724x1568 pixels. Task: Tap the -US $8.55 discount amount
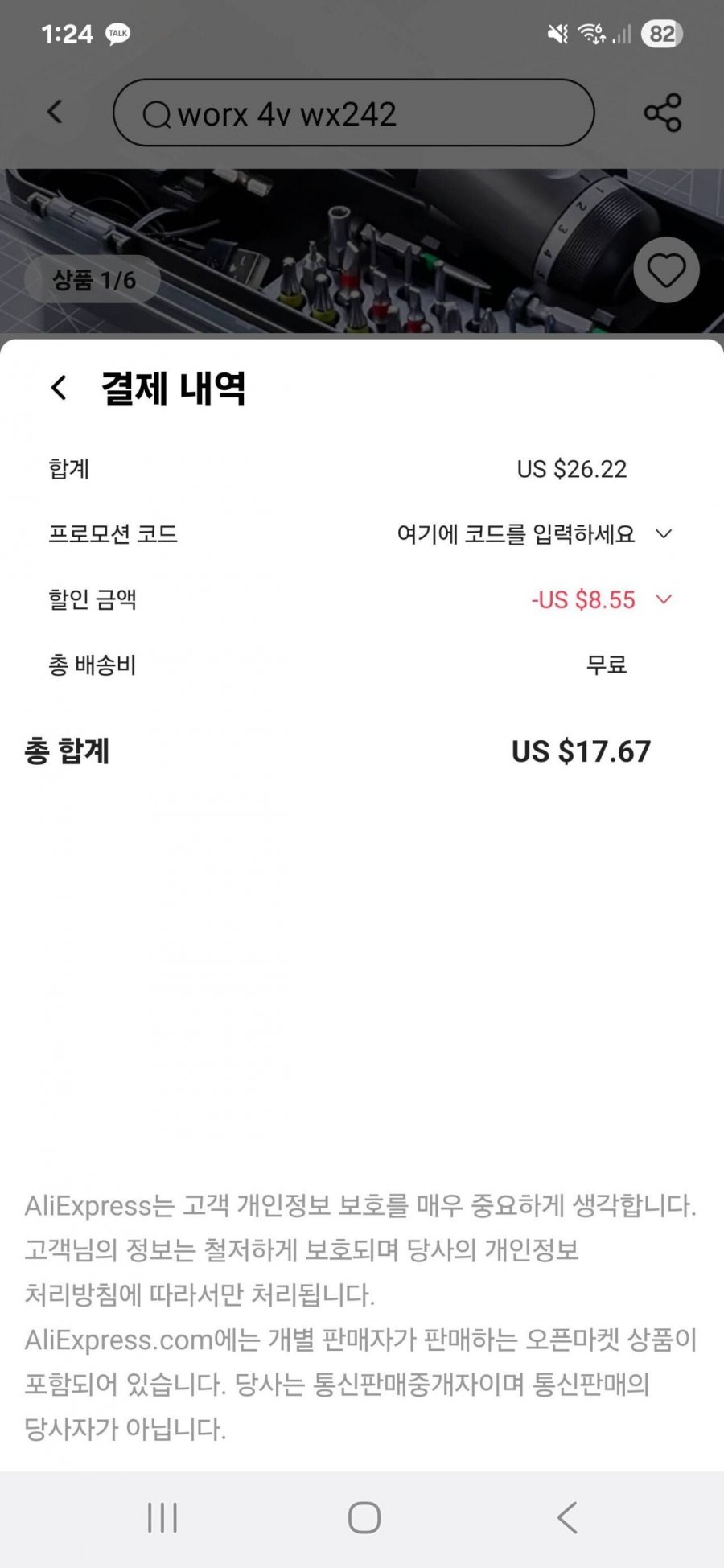pos(583,599)
